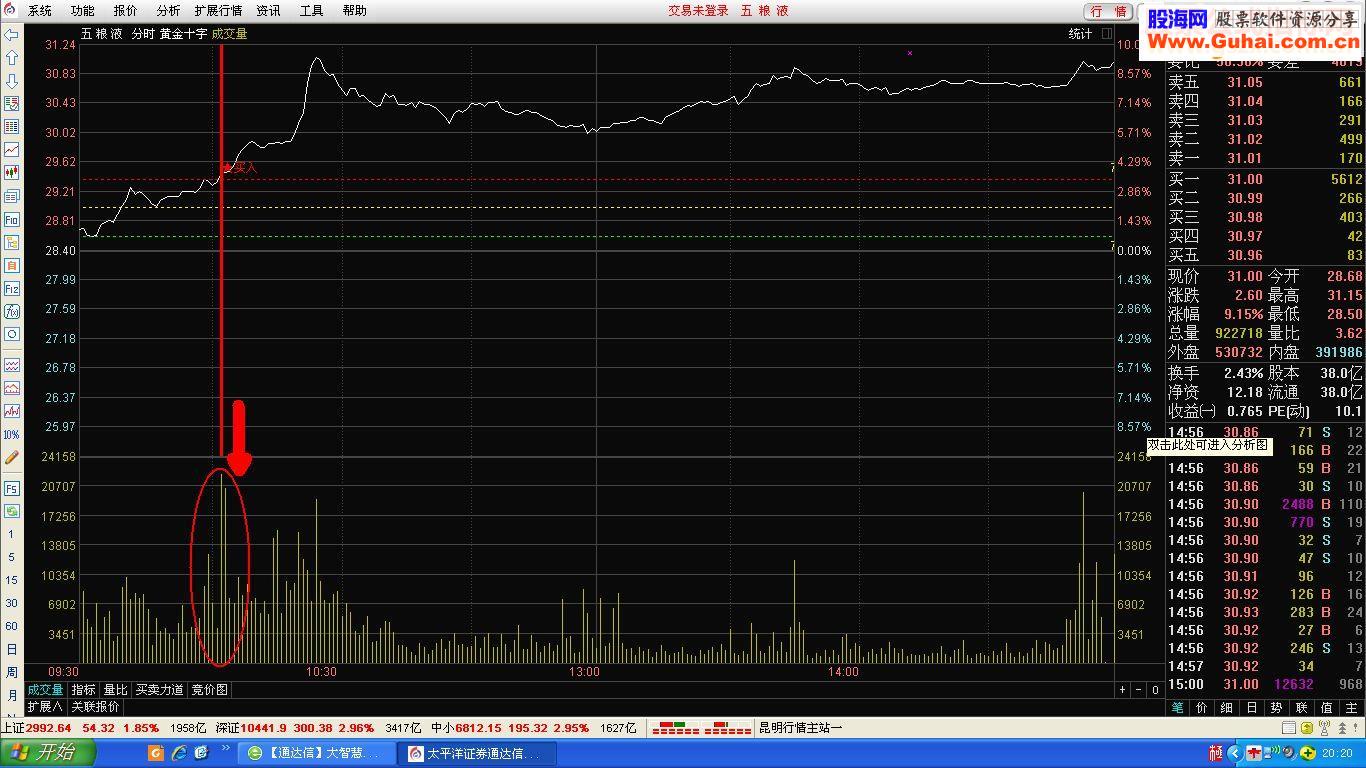Select the 细 tab in right panel
This screenshot has height=768, width=1366.
click(x=1227, y=707)
